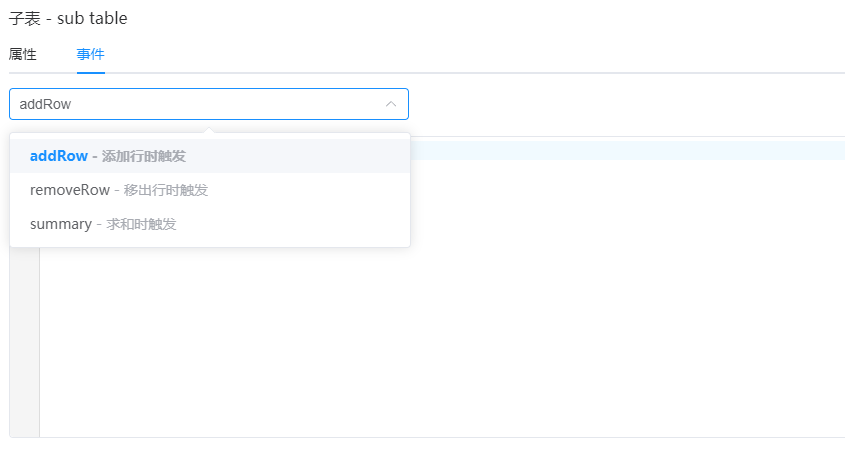Select the 事件 tab
The height and width of the screenshot is (449, 845).
pyautogui.click(x=91, y=54)
